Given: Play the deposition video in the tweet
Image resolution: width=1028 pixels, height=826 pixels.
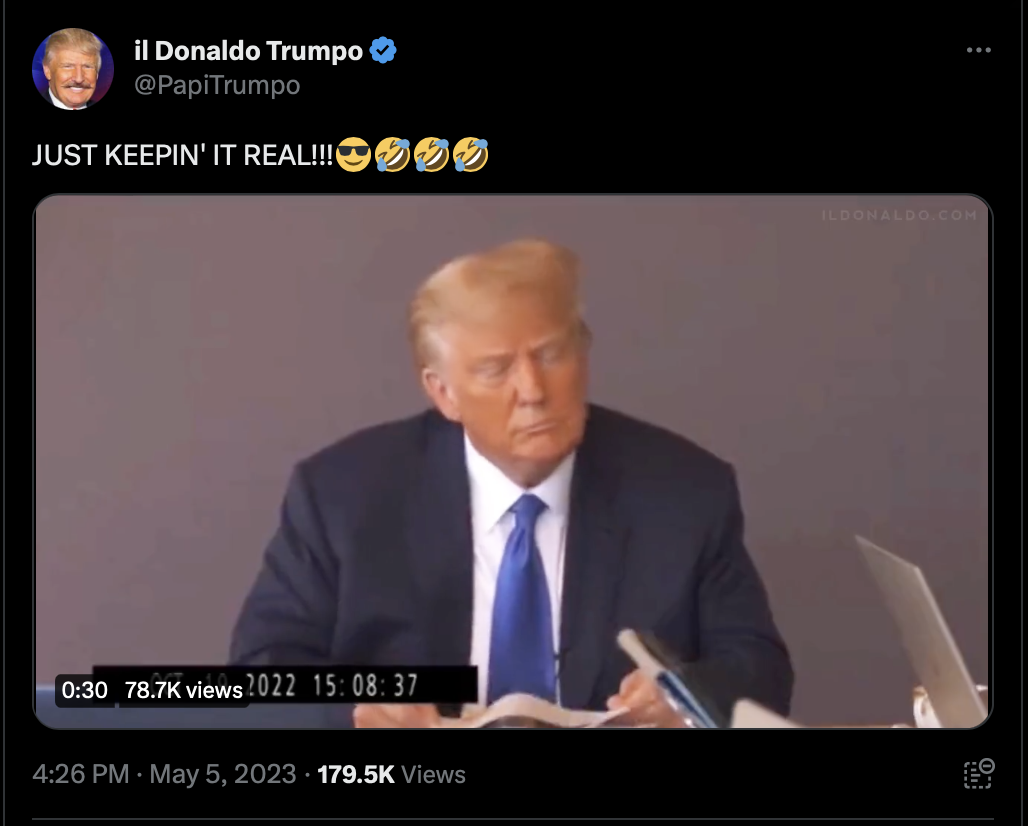Looking at the screenshot, I should [x=513, y=461].
